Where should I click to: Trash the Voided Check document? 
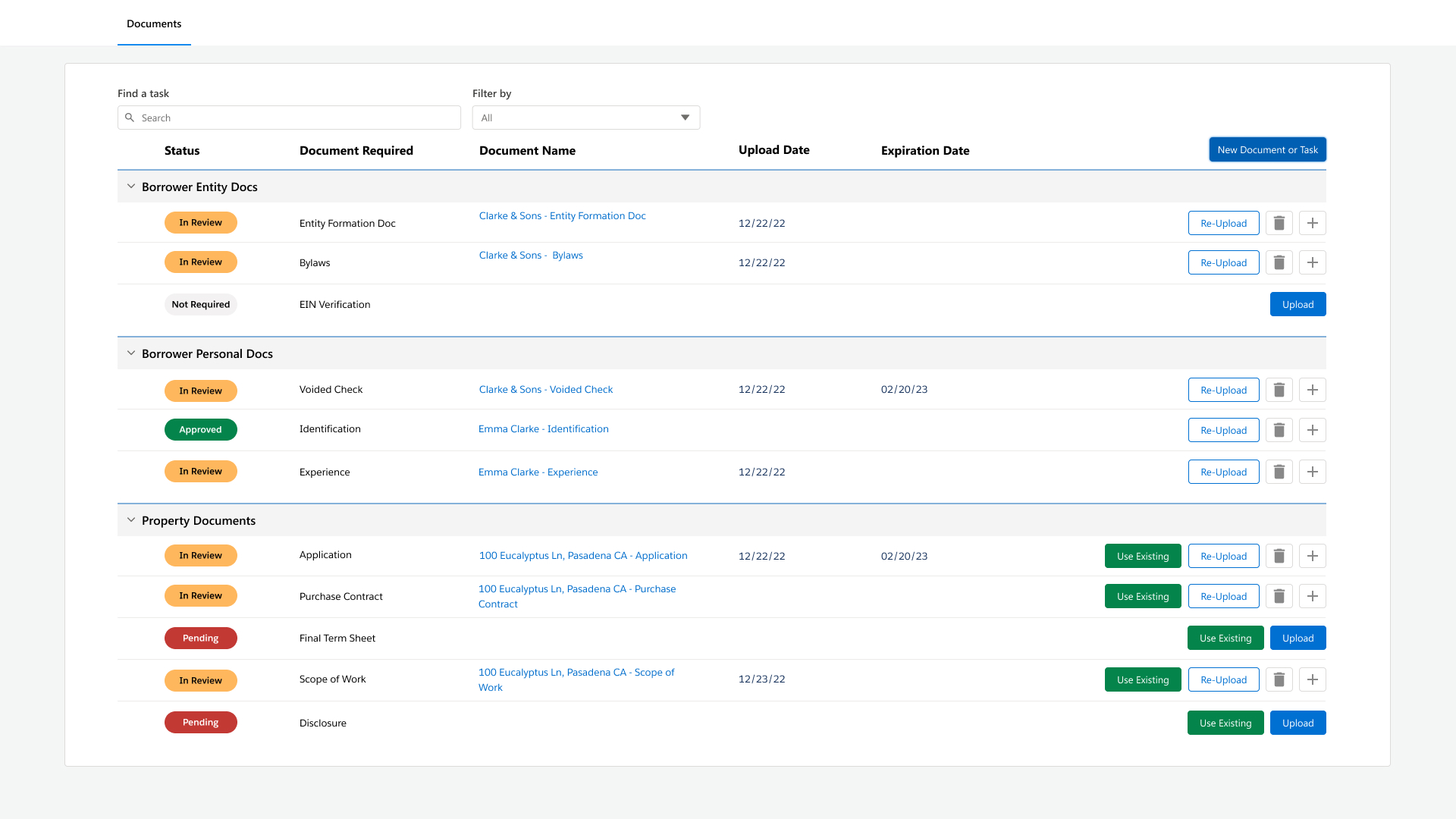click(x=1279, y=390)
